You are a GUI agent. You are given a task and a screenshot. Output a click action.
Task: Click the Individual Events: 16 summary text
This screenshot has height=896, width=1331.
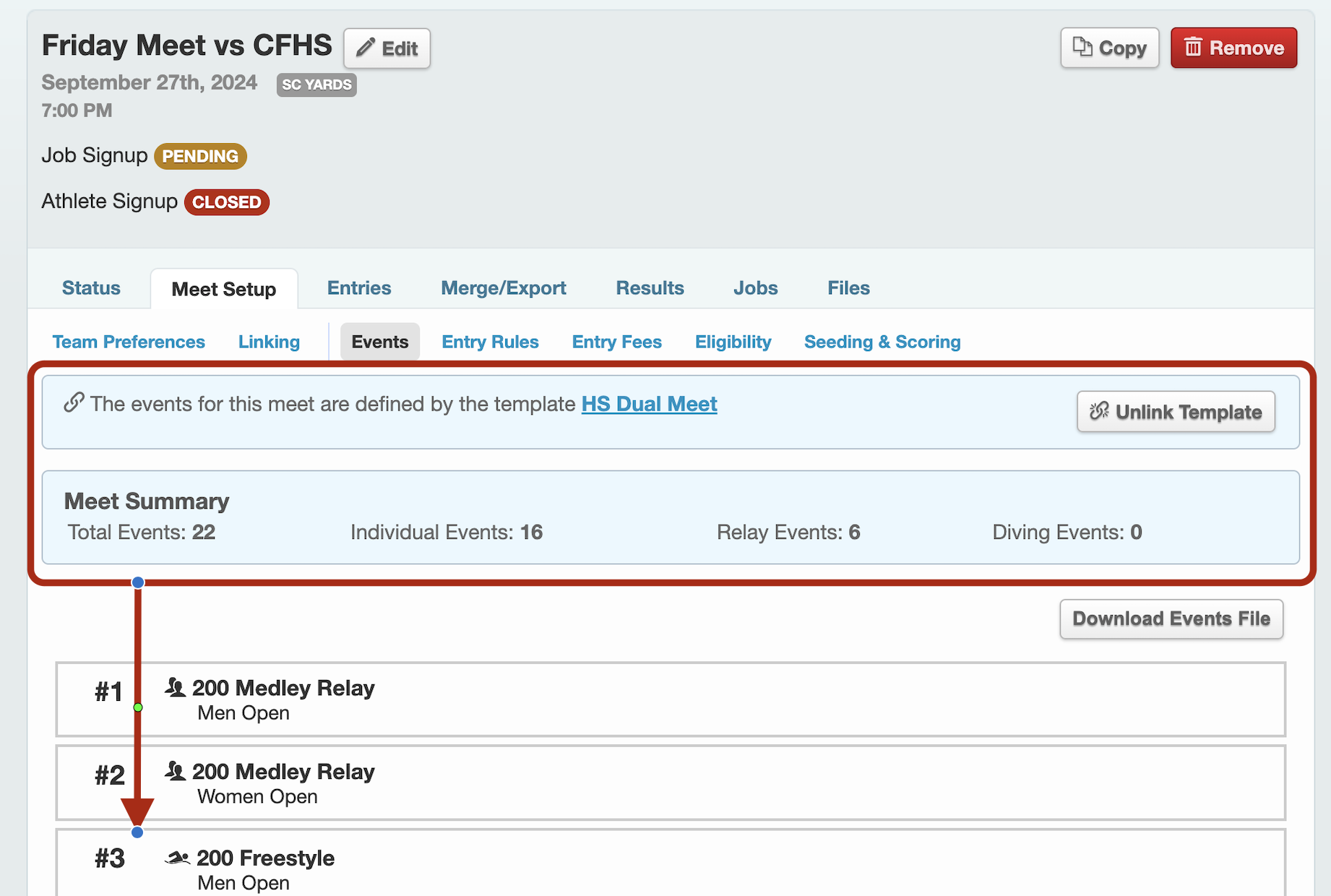pos(447,533)
